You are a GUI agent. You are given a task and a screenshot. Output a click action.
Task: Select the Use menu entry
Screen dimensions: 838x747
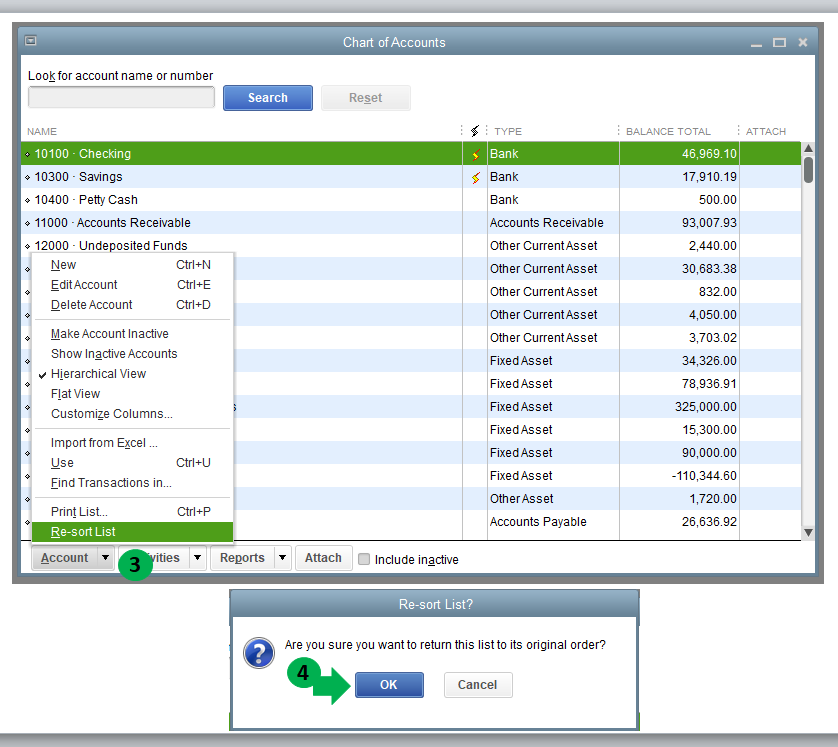click(133, 463)
